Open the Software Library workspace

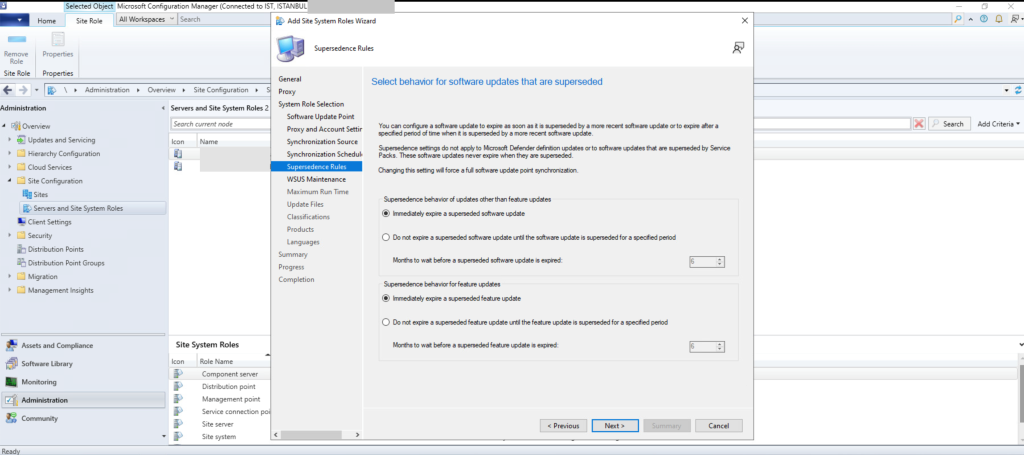point(47,363)
